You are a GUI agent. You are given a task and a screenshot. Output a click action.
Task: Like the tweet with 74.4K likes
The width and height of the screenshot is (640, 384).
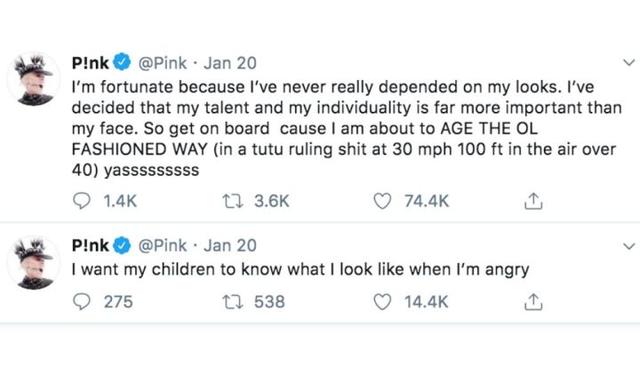tap(382, 201)
